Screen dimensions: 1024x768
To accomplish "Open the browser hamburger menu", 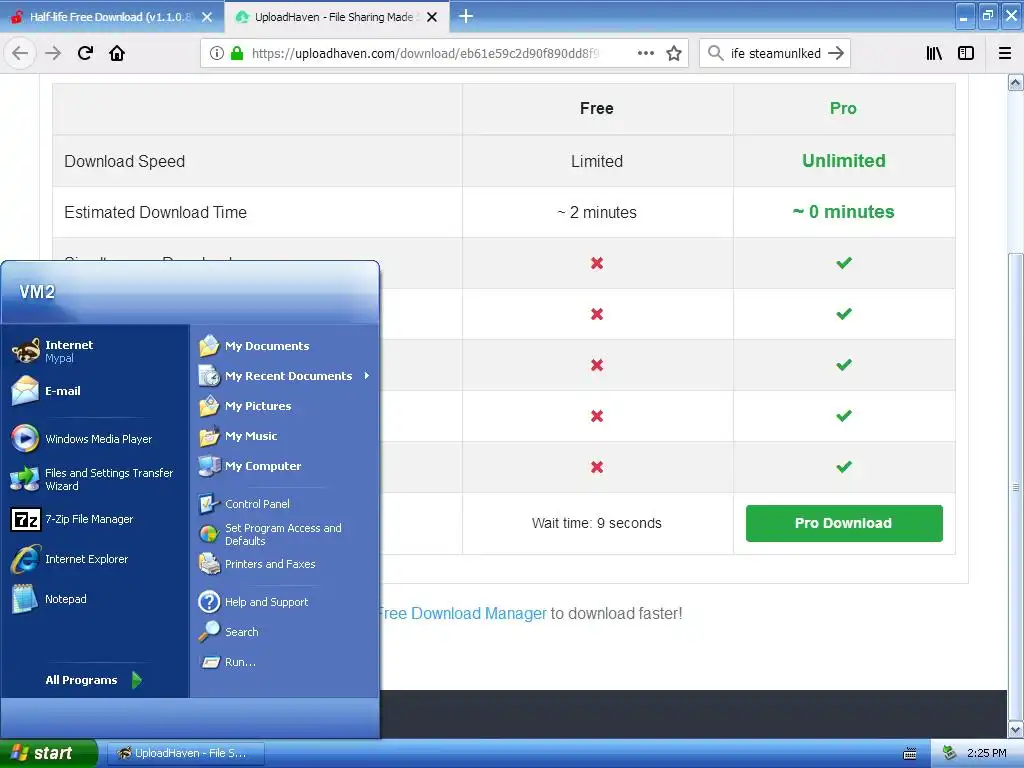I will coord(1005,54).
